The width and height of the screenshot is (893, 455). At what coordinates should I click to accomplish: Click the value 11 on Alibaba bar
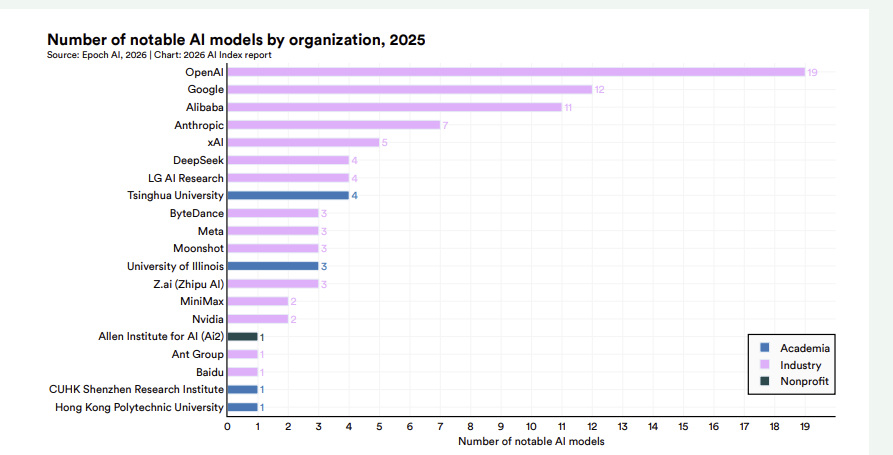point(568,107)
